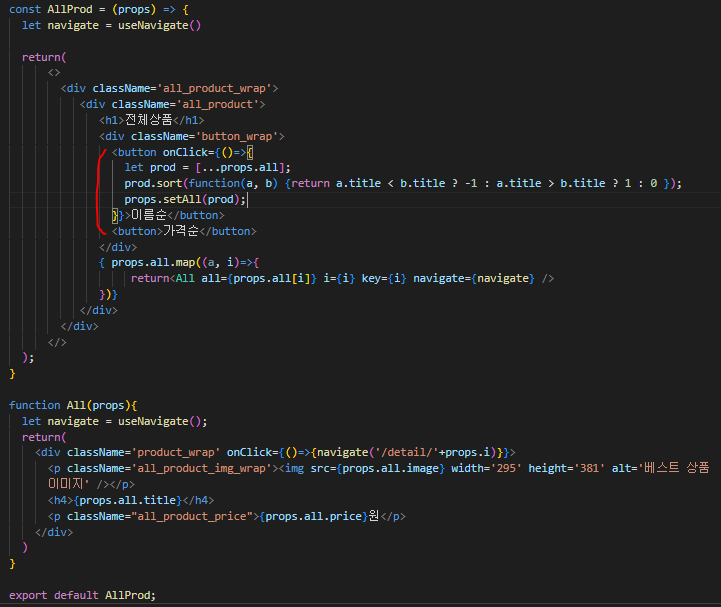721x607 pixels.
Task: Click the button label '가격순'
Action: click(181, 231)
